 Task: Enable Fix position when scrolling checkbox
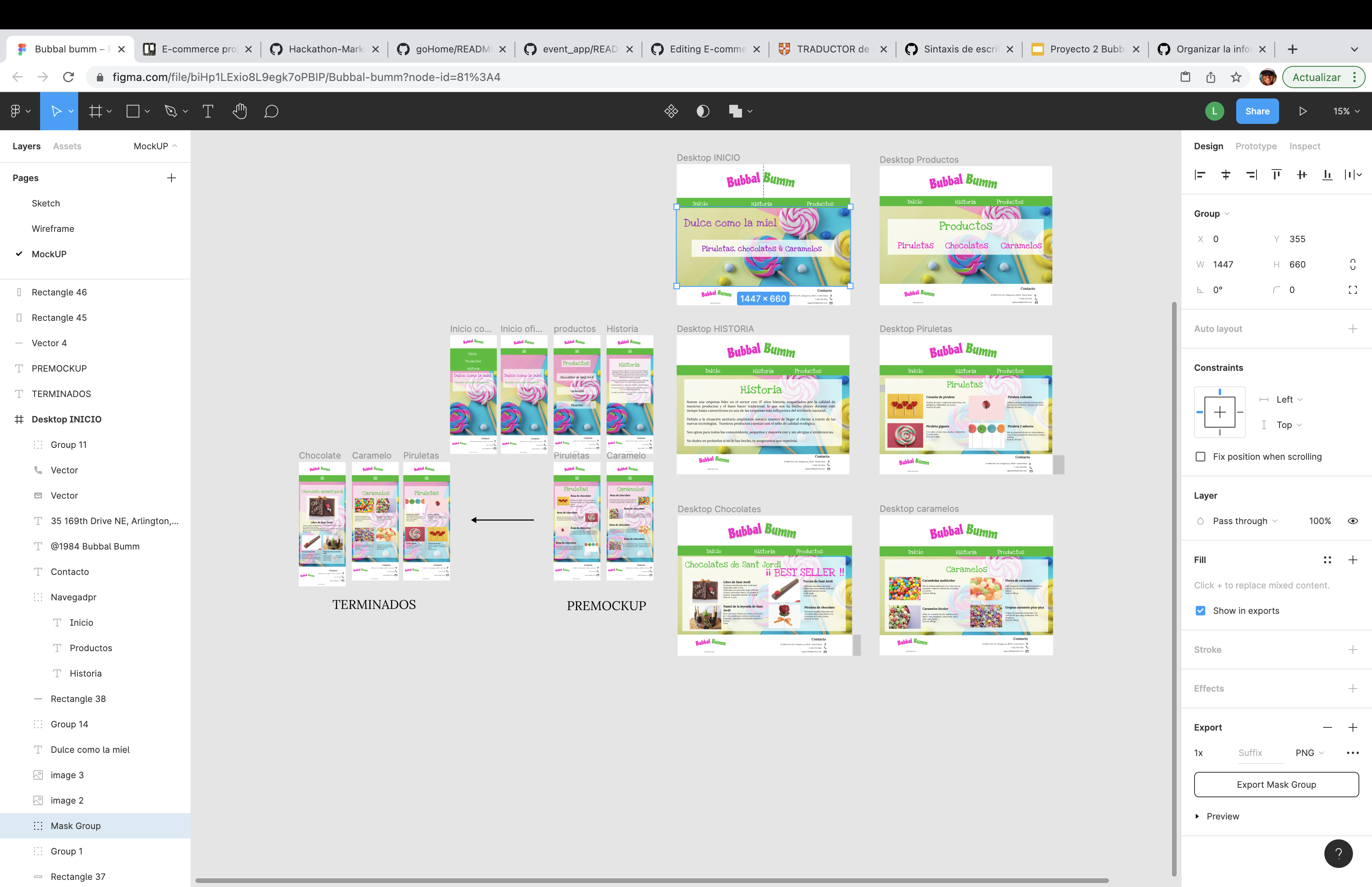[1200, 457]
